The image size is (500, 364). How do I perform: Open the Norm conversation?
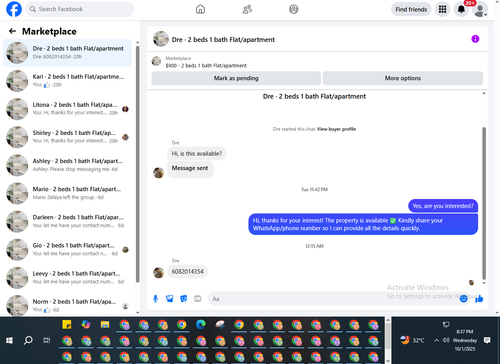click(67, 305)
